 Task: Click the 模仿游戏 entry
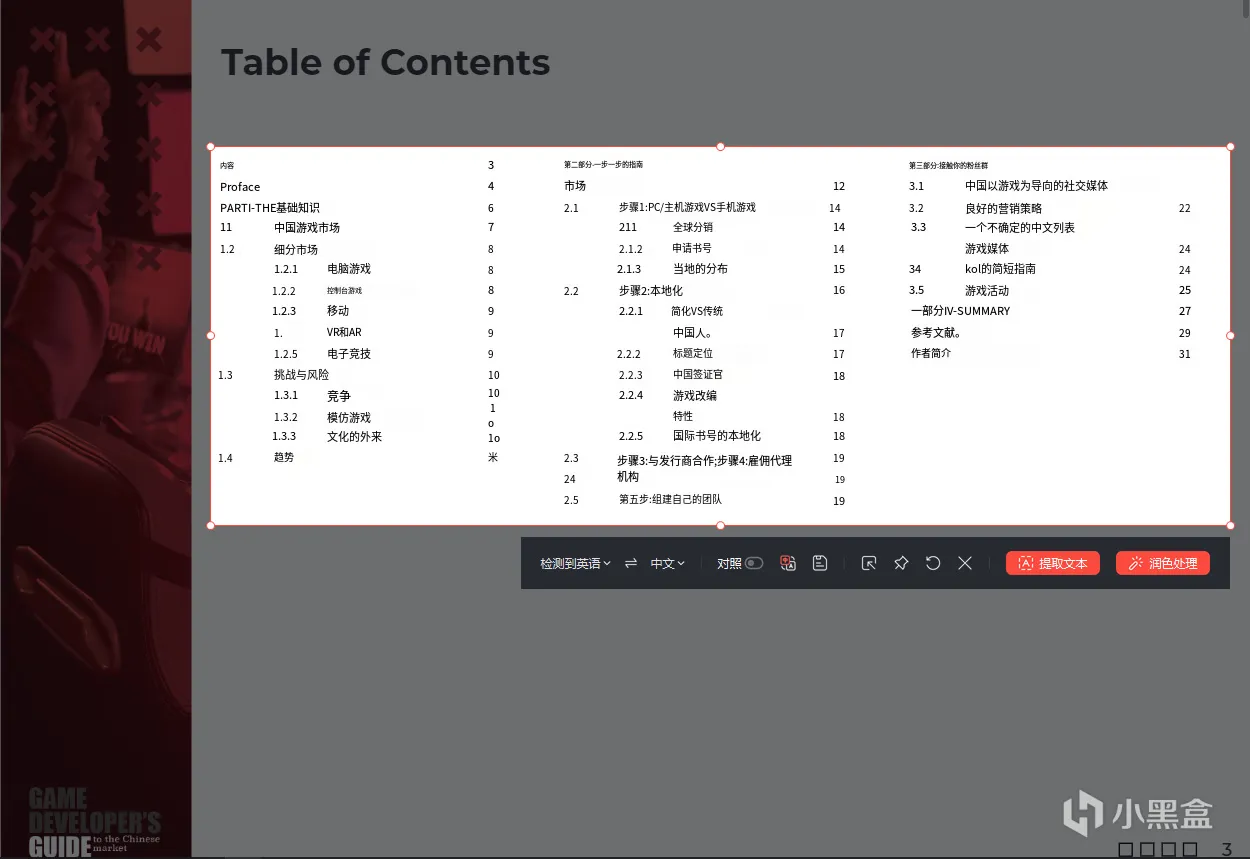[349, 417]
